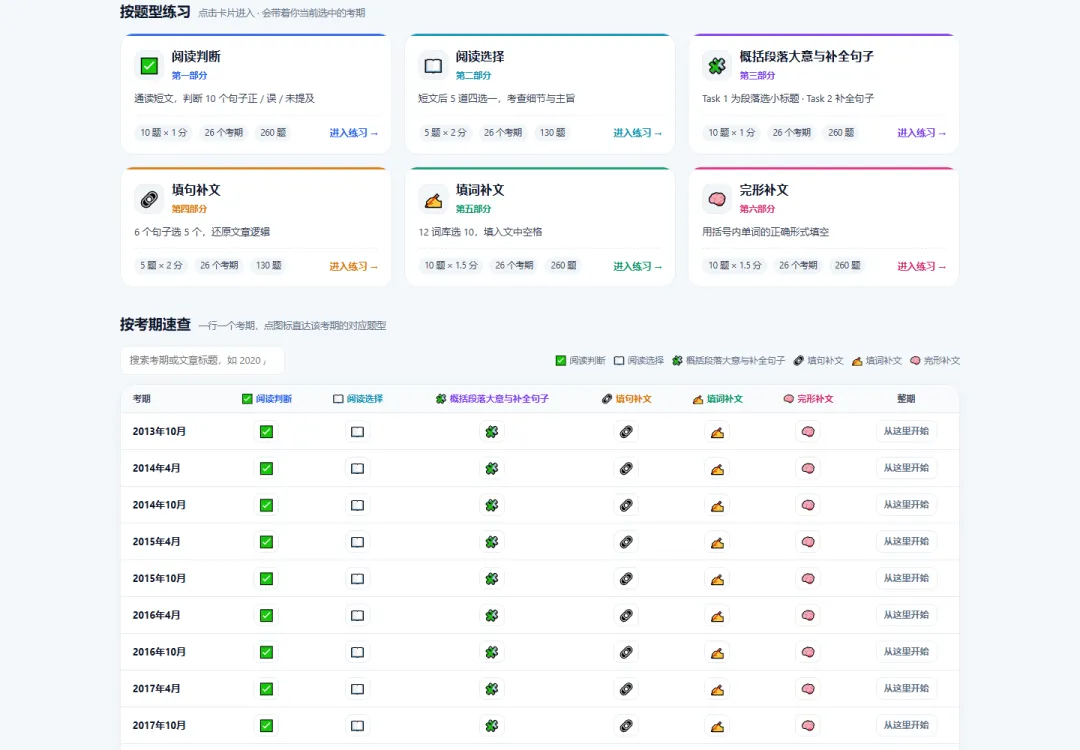Click 进入练习 on the 填句补文 card
Screen dimensions: 1080x750
pyautogui.click(x=353, y=267)
